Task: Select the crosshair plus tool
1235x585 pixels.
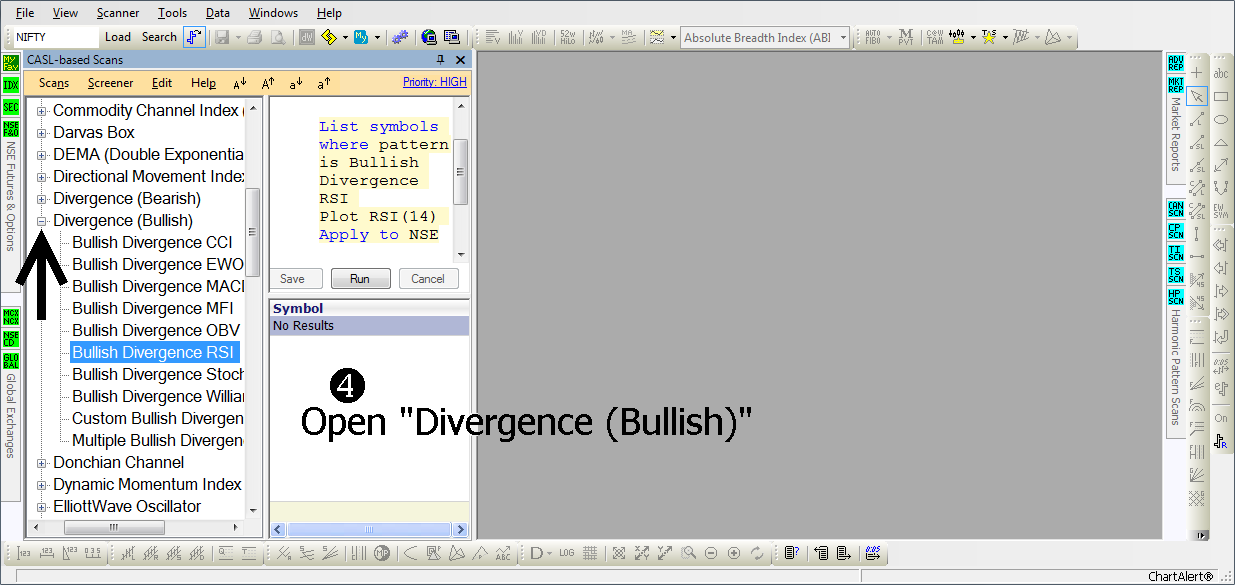Action: pyautogui.click(x=1197, y=73)
